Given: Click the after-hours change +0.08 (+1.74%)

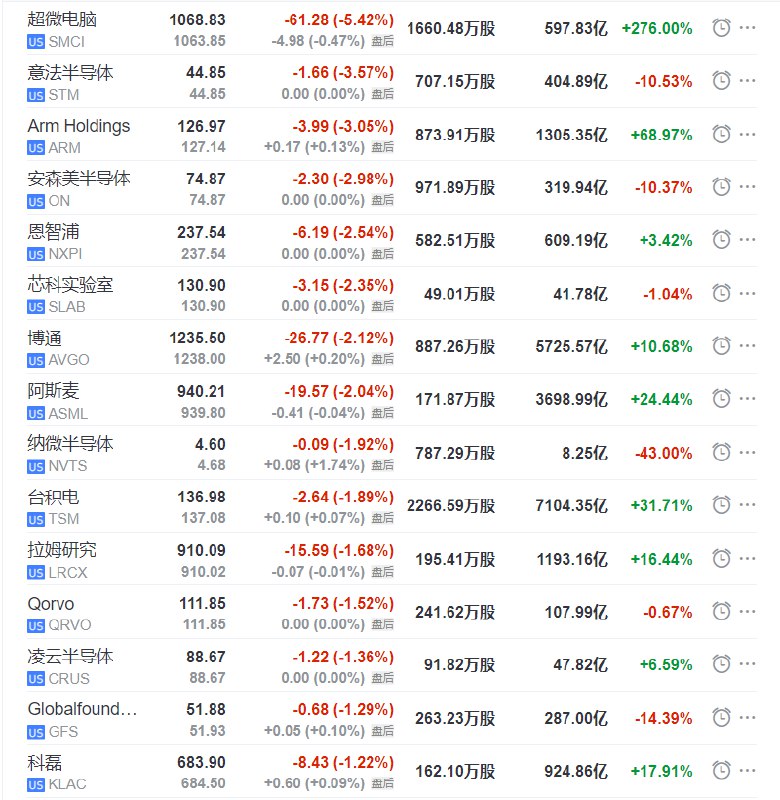Looking at the screenshot, I should pos(314,465).
